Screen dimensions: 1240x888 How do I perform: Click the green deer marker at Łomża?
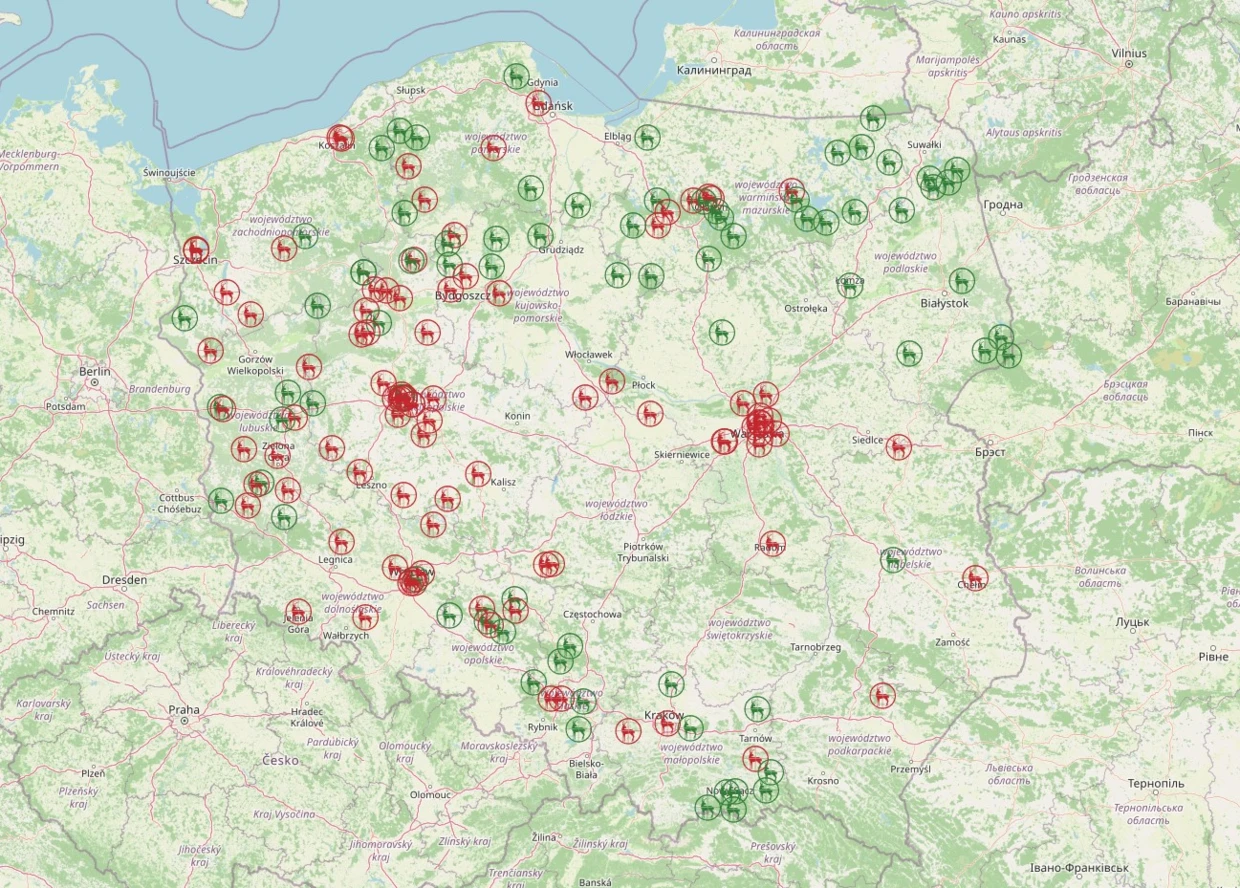point(850,285)
